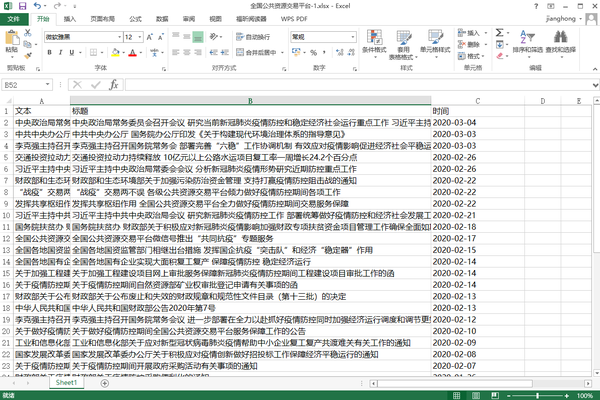Toggle Wrap Text (自动换行)
Viewport: 600px width, 400px height.
(x=253, y=37)
